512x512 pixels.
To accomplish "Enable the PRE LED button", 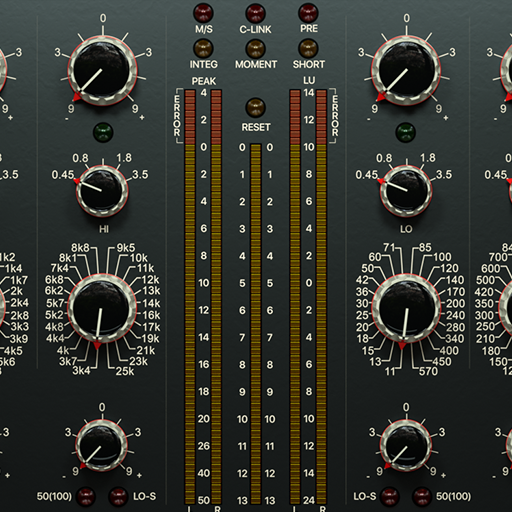I will click(308, 13).
